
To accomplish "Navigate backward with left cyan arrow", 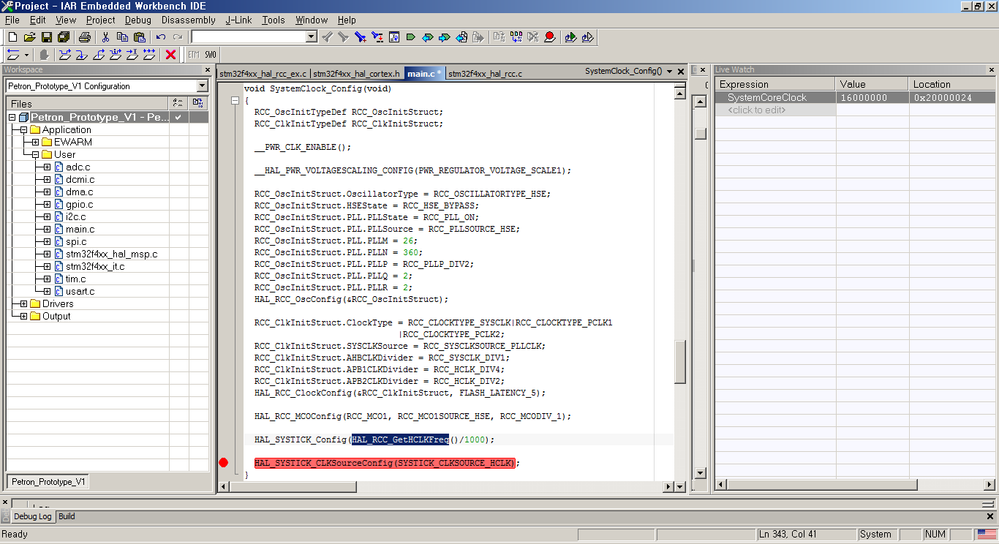I will (428, 37).
